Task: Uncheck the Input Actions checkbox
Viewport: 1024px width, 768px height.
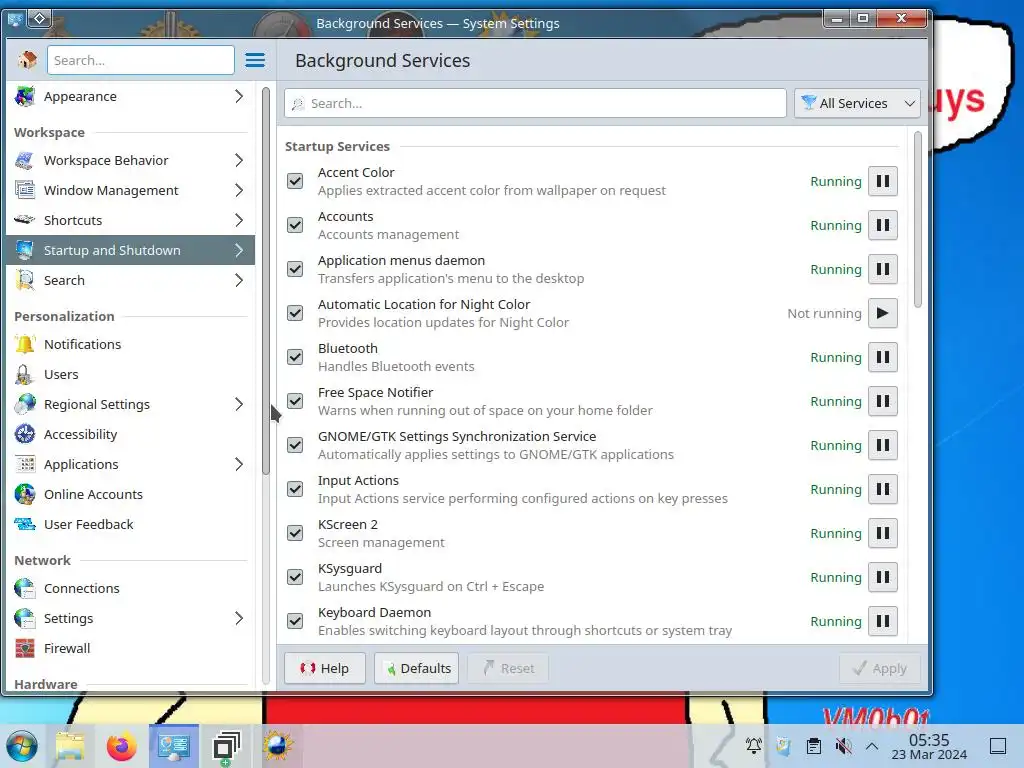Action: [295, 489]
